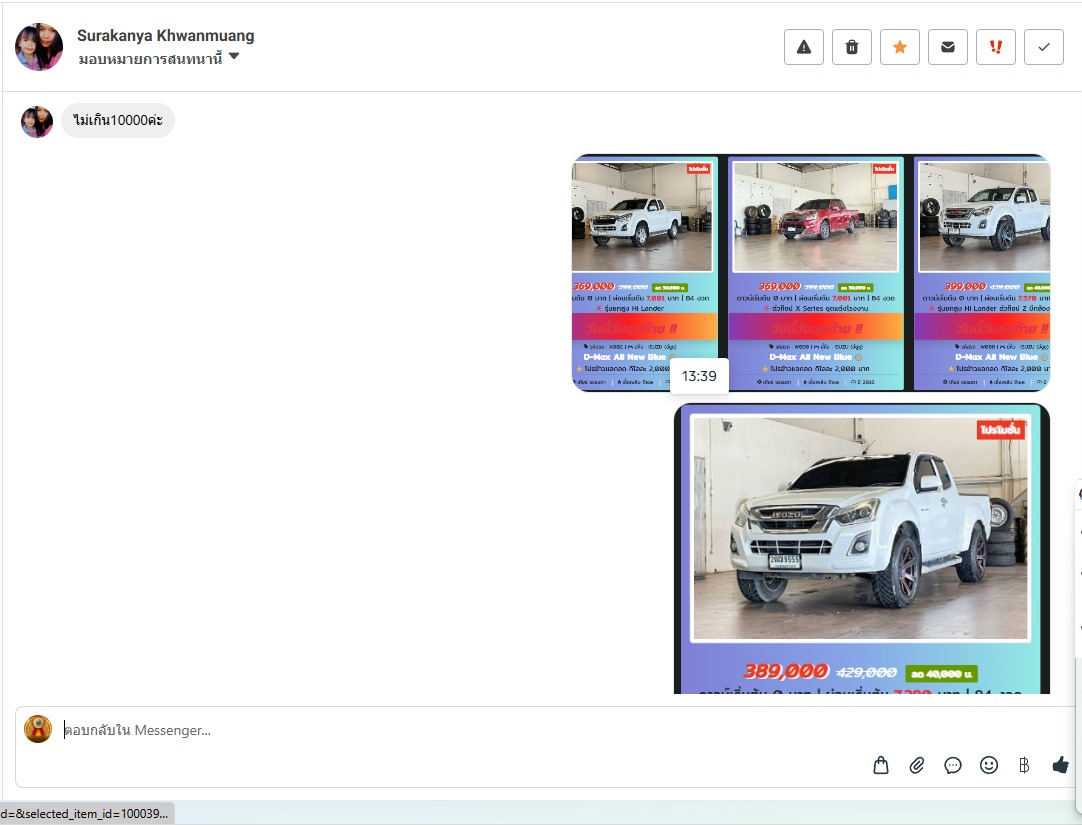This screenshot has width=1082, height=825.
Task: Open the first white pickup 369,000 image
Action: 643,272
